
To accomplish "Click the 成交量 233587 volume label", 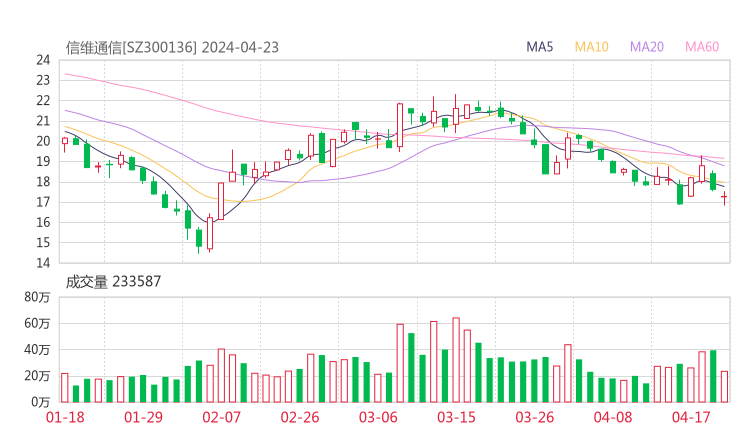I will point(113,282).
